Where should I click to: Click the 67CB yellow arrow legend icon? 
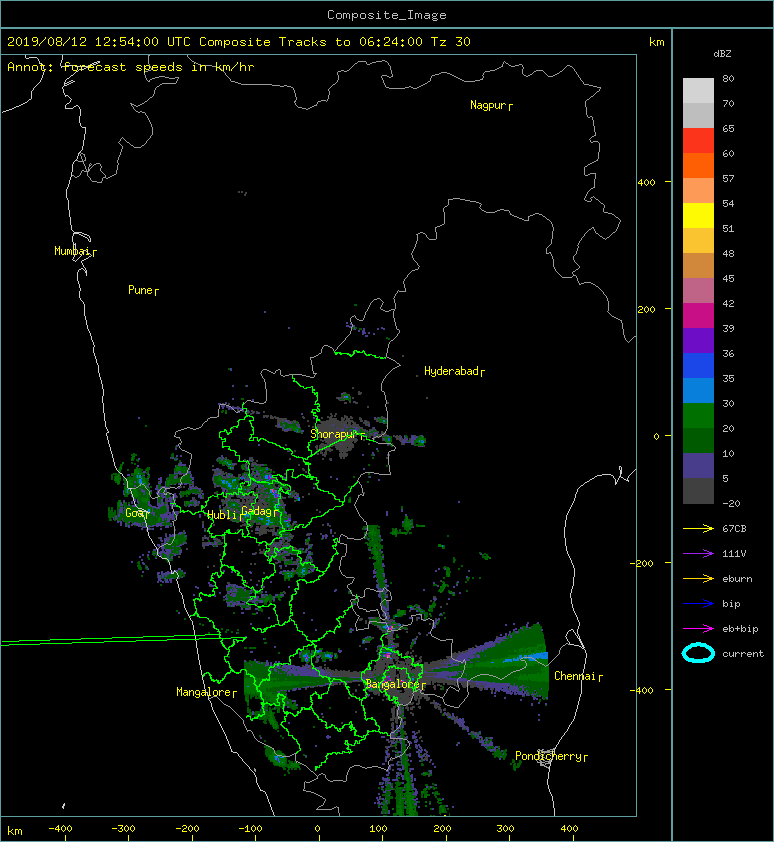pyautogui.click(x=698, y=529)
